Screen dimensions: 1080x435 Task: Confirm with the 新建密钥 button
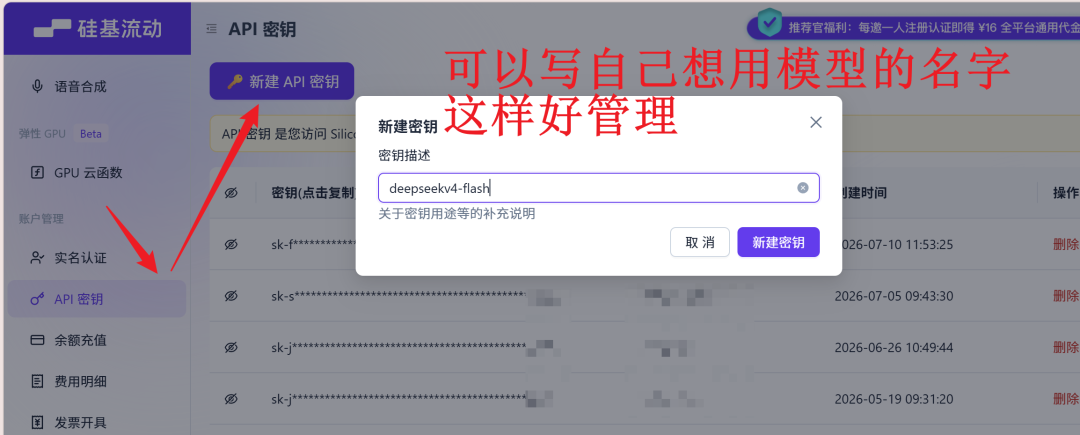[778, 242]
